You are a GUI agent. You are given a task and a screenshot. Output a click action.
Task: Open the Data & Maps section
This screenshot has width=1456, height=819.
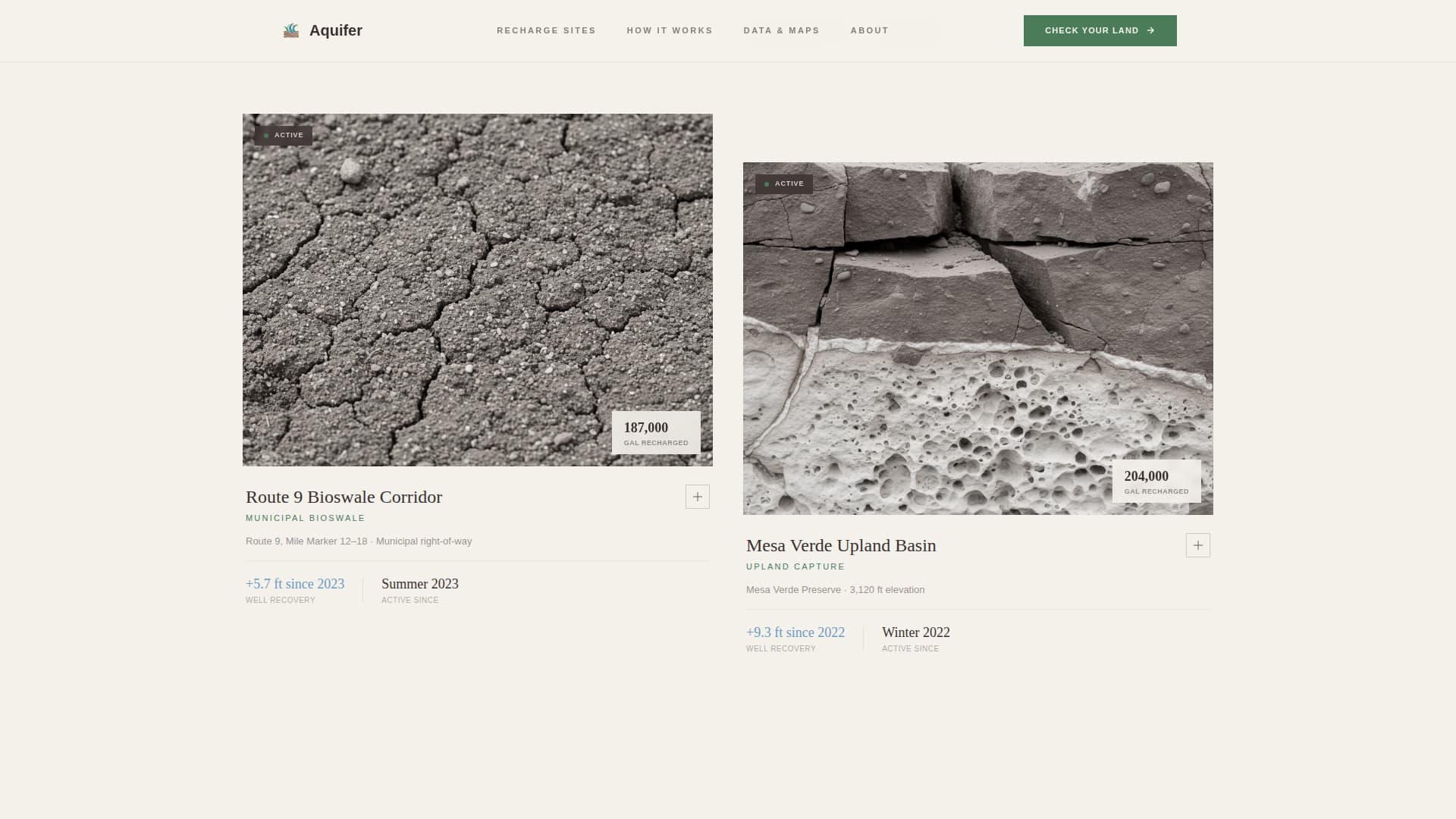781,30
